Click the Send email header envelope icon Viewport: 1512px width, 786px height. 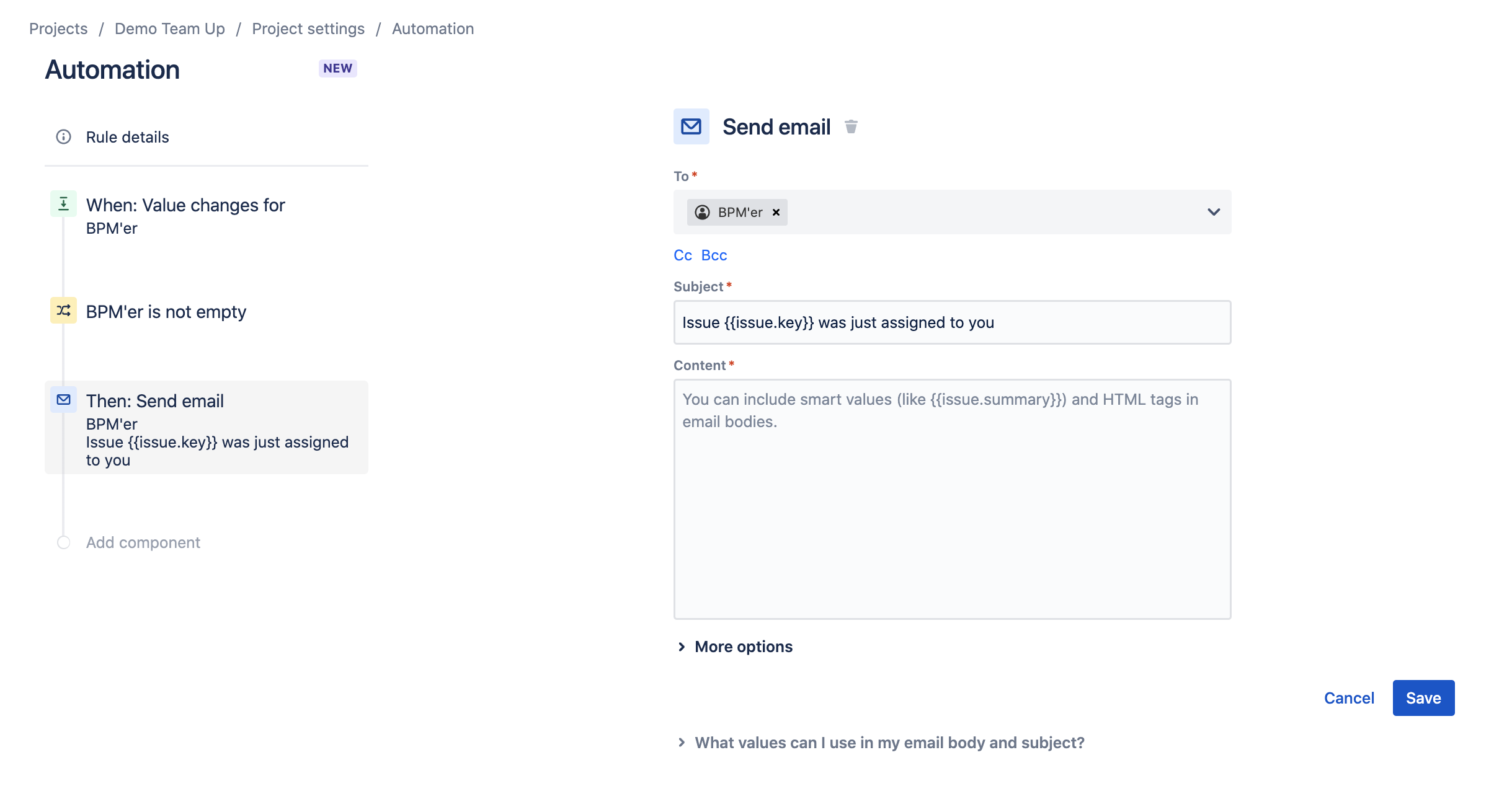coord(690,126)
